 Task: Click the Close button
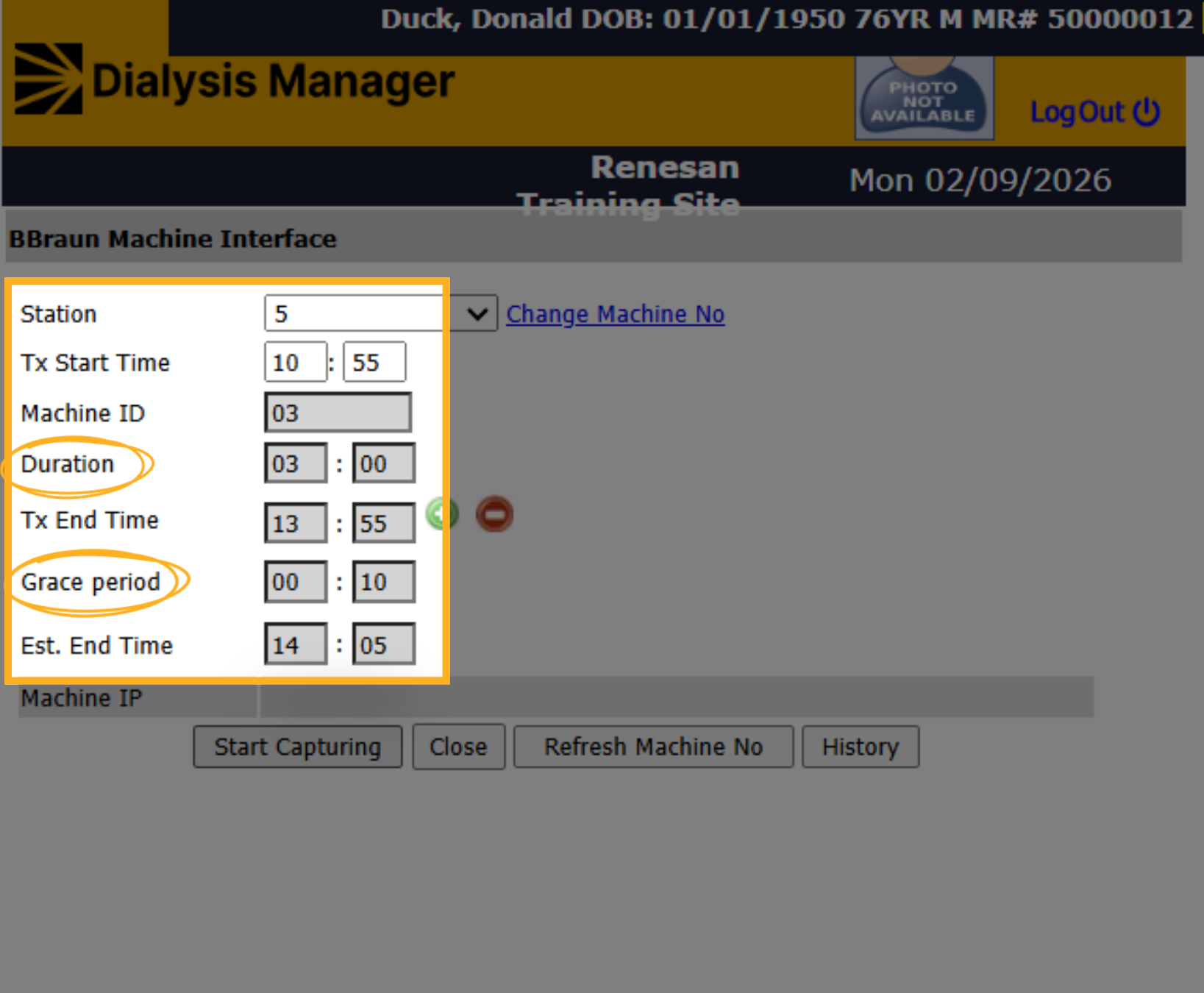pyautogui.click(x=458, y=747)
